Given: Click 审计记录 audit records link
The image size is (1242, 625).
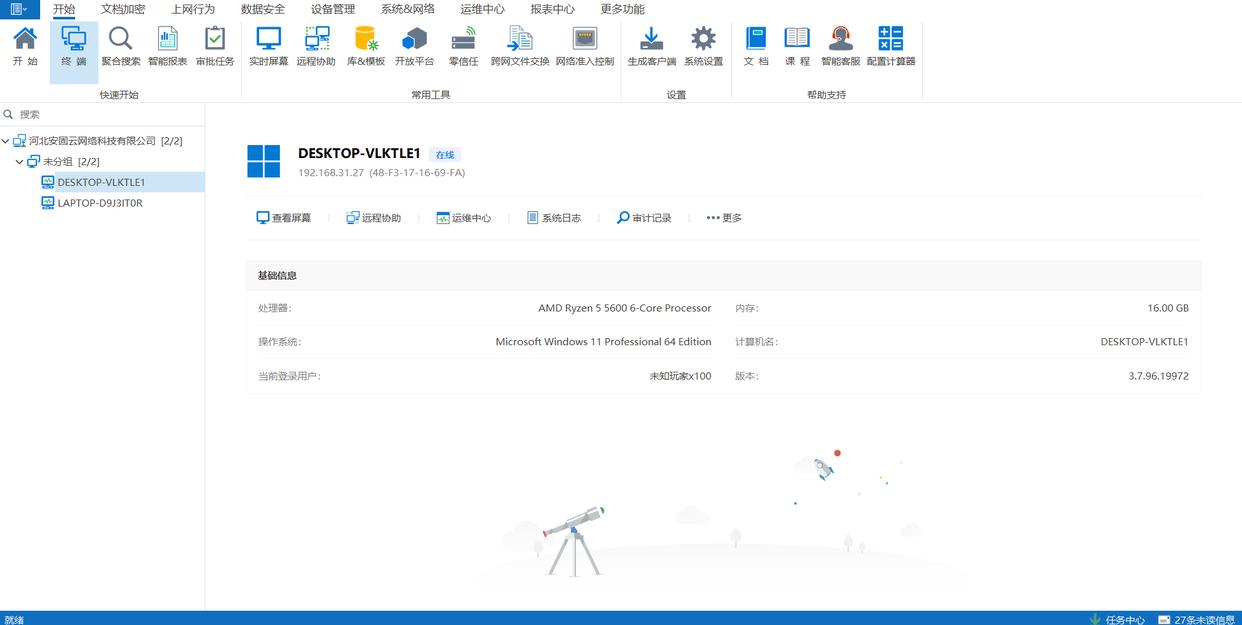Looking at the screenshot, I should click(644, 218).
